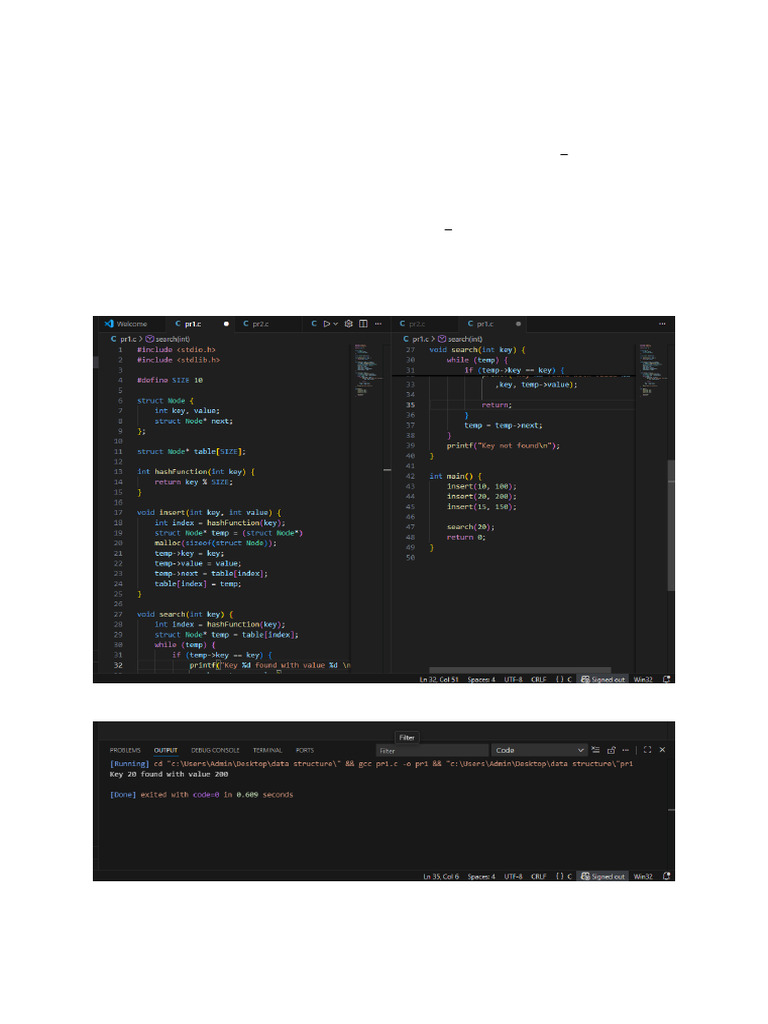Click the notifications bell in the upper status bar
The image size is (768, 1024).
point(666,679)
